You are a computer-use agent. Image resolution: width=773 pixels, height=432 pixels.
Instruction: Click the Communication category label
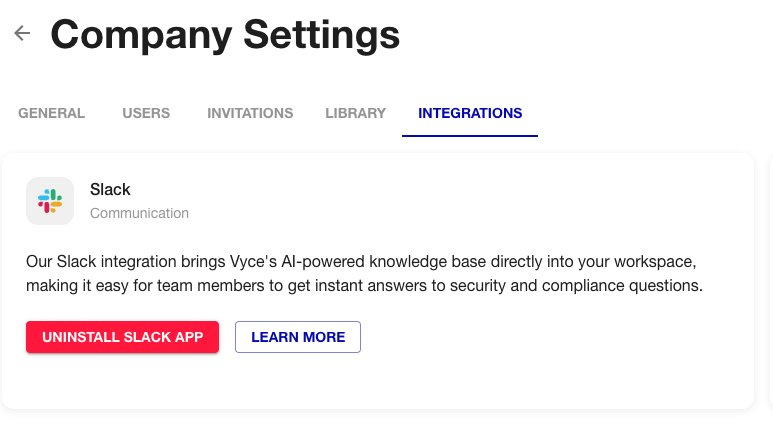coord(139,213)
